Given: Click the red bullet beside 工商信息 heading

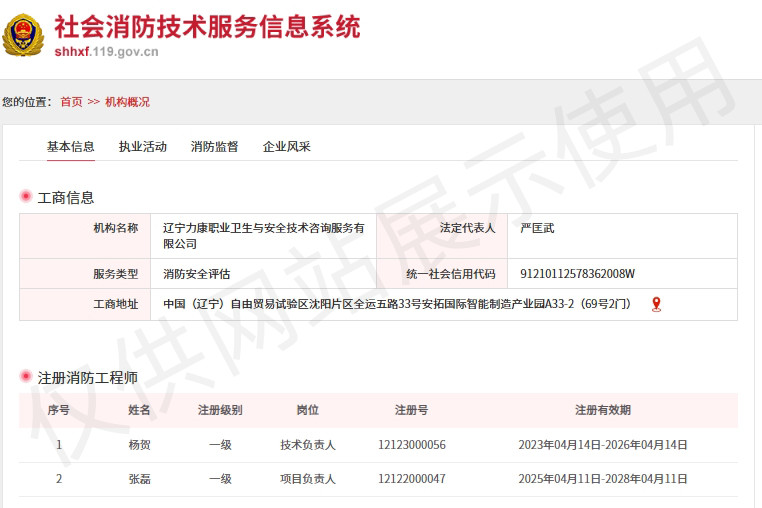Looking at the screenshot, I should pos(25,197).
